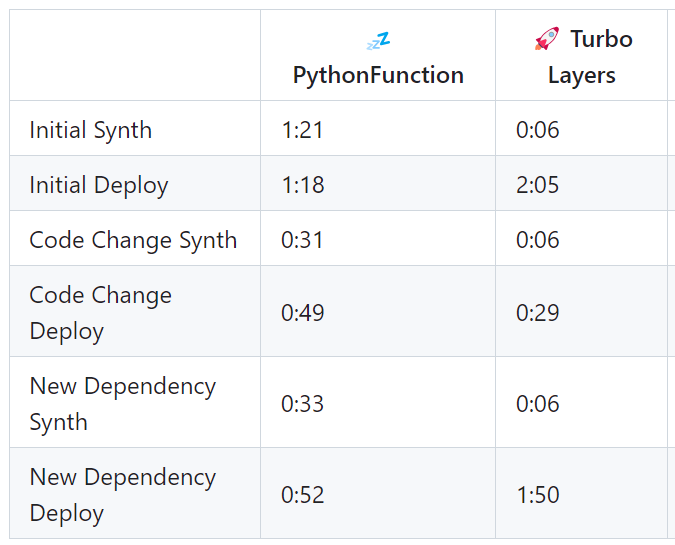Click the 1:21 PythonFunction Initial Synth value

(302, 130)
